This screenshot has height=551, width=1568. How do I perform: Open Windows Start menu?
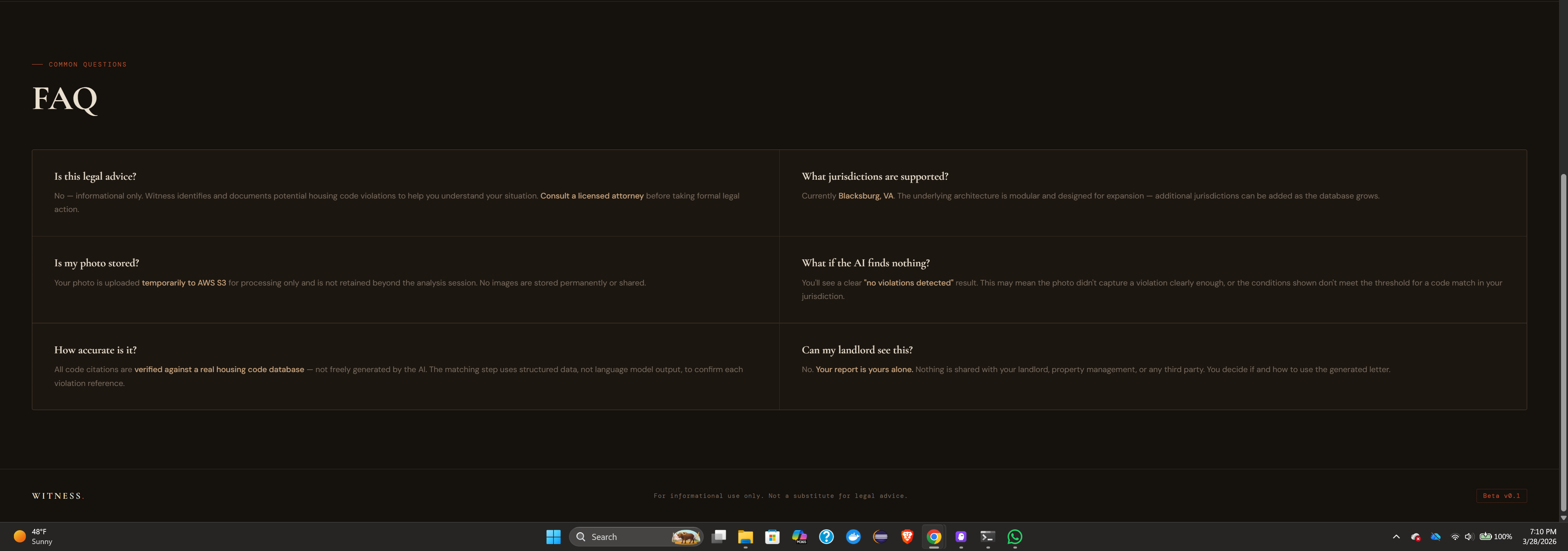553,536
